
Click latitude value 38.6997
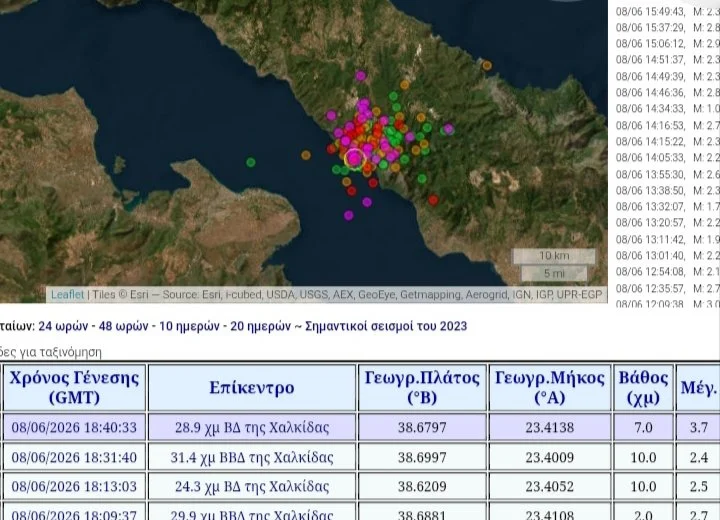[422, 458]
